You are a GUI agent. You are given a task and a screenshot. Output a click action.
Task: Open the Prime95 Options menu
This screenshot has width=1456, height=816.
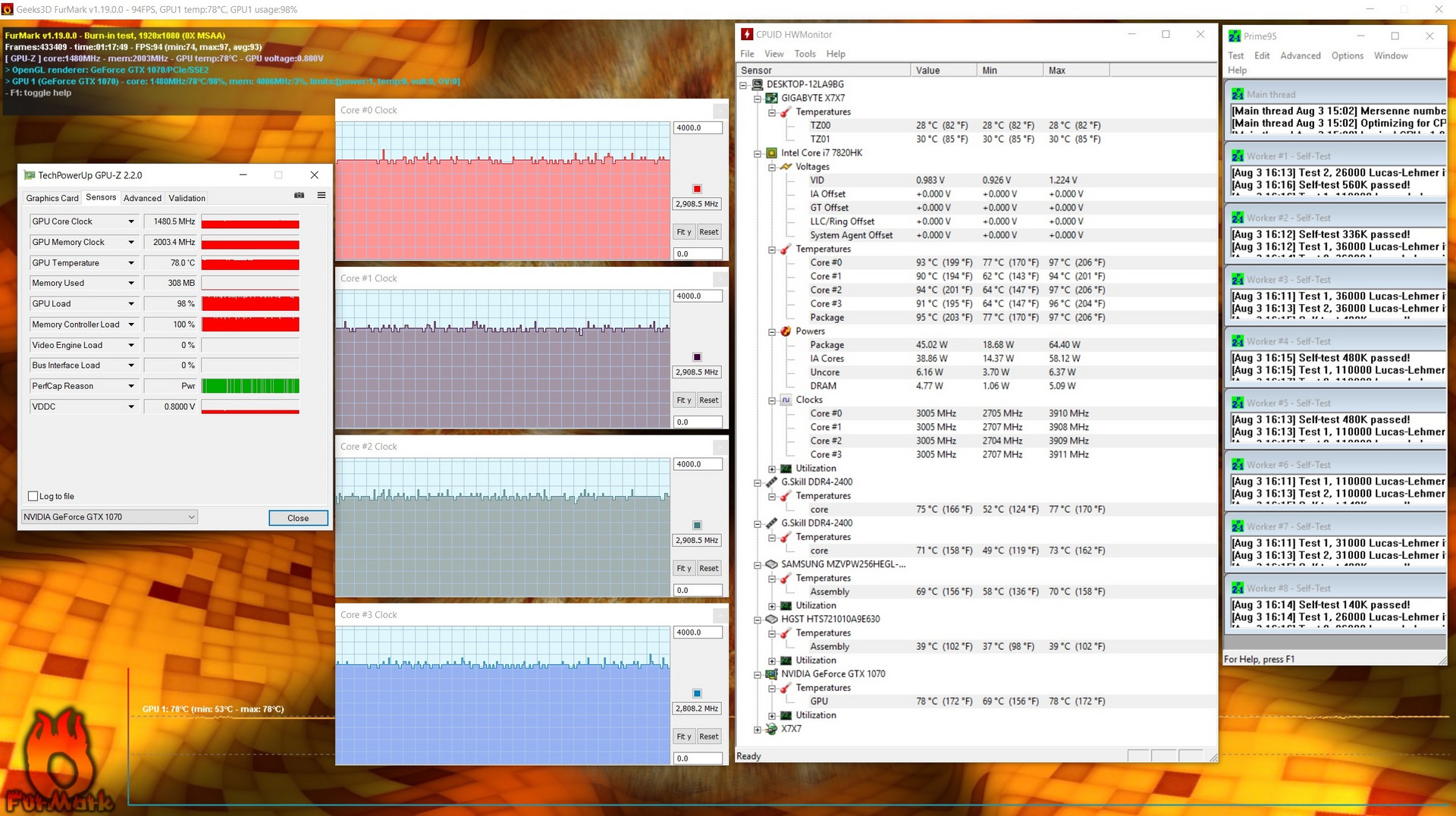(x=1347, y=55)
